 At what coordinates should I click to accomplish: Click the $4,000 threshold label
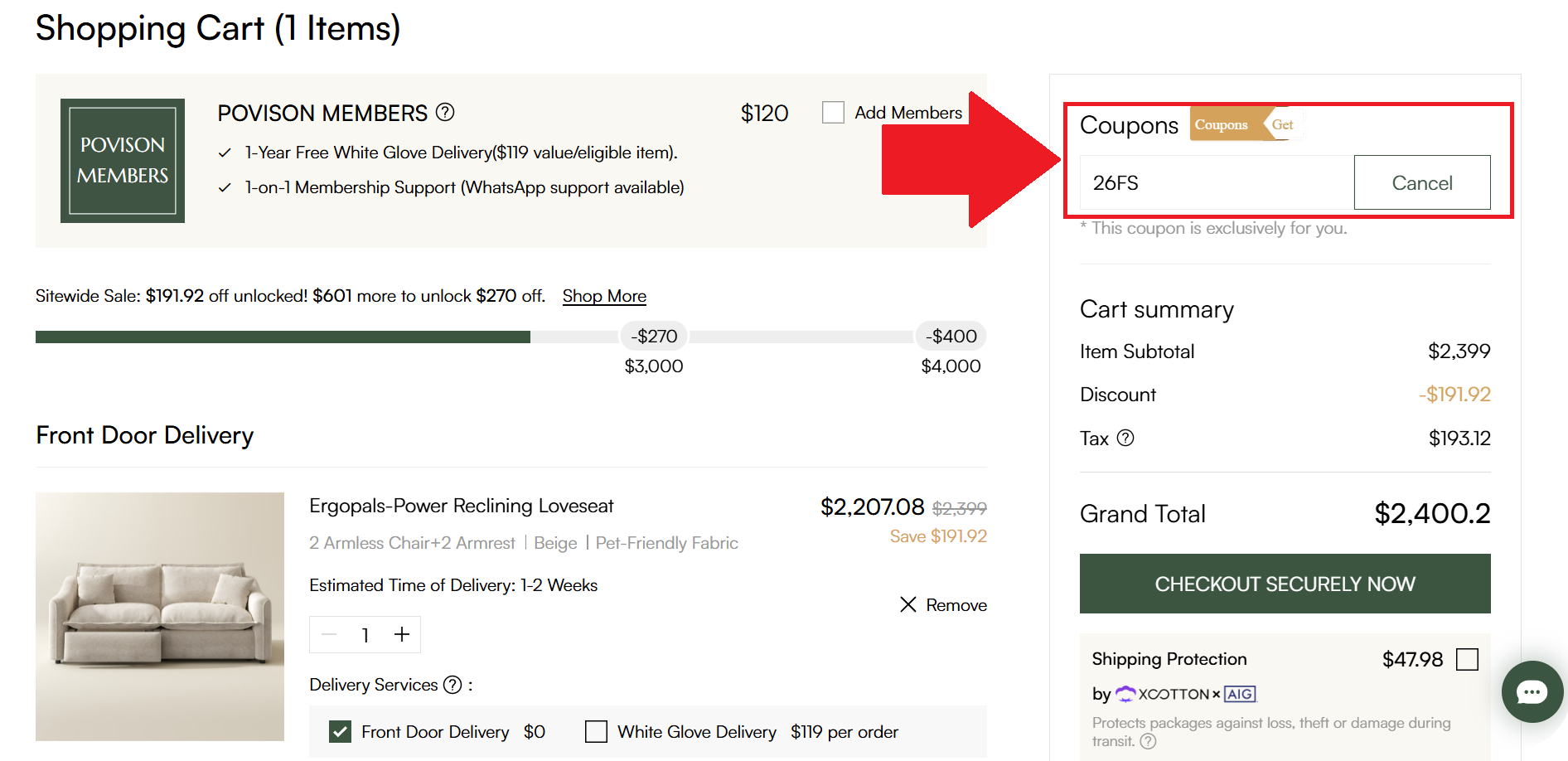click(x=951, y=366)
